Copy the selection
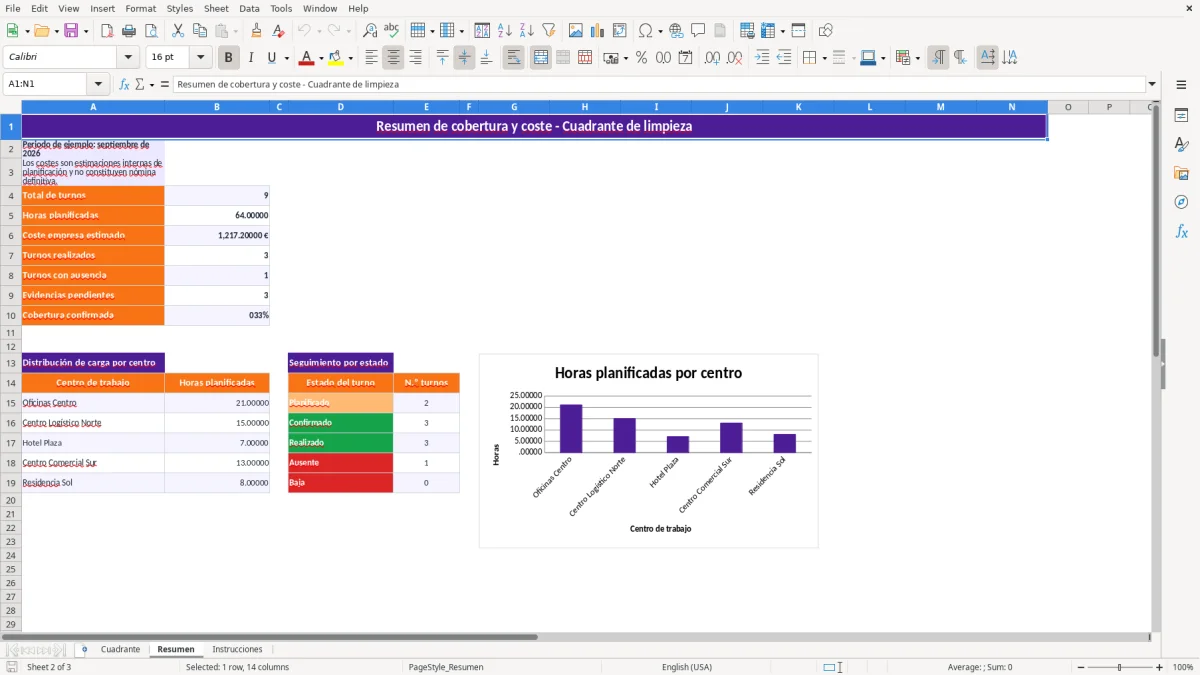This screenshot has height=675, width=1200. (200, 31)
